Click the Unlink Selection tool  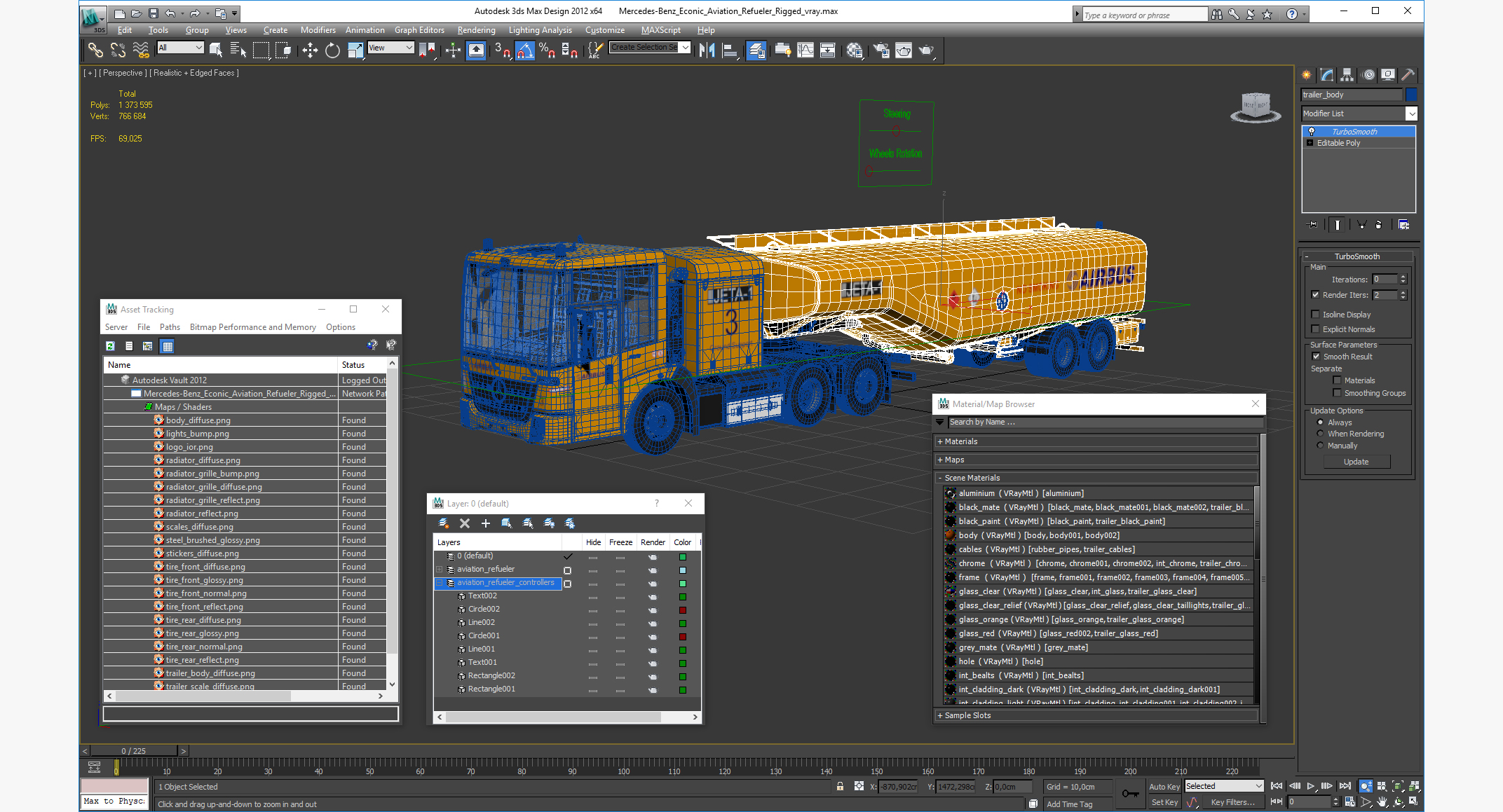coord(118,50)
